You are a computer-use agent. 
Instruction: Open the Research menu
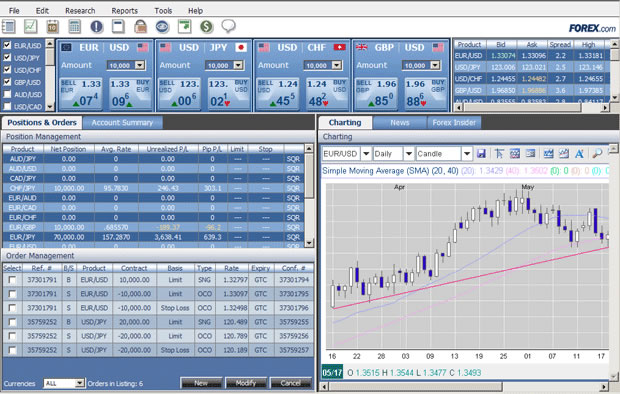click(x=80, y=11)
